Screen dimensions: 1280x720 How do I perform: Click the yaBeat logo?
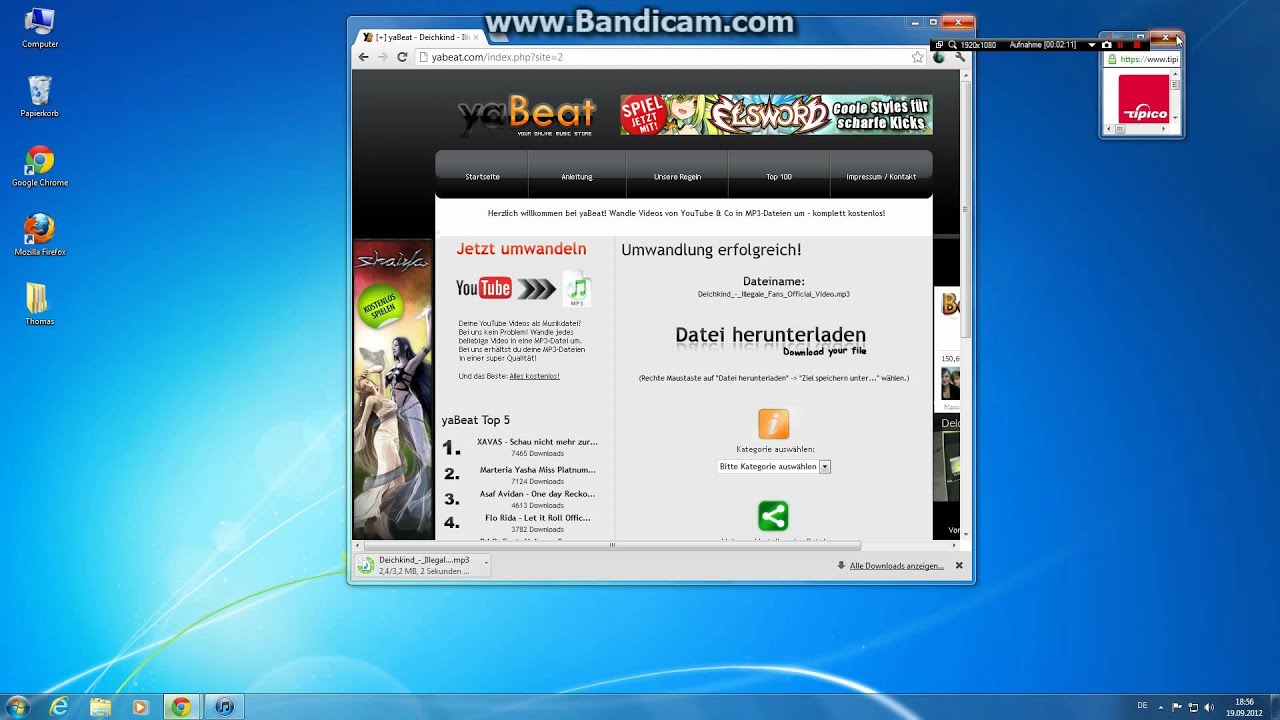tap(527, 116)
